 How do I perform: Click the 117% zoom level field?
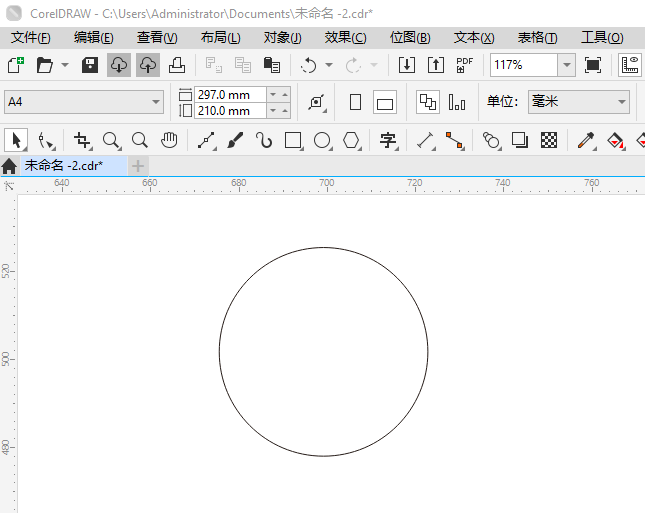(x=524, y=65)
